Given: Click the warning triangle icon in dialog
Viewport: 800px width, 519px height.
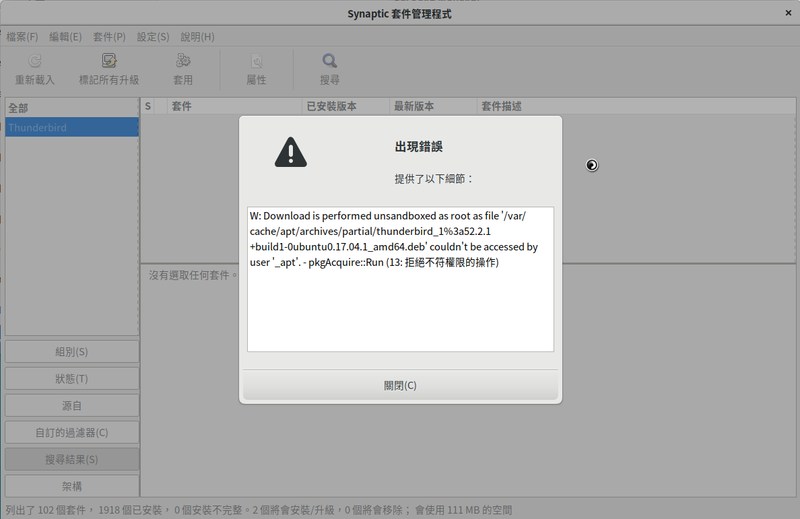Looking at the screenshot, I should 291,152.
